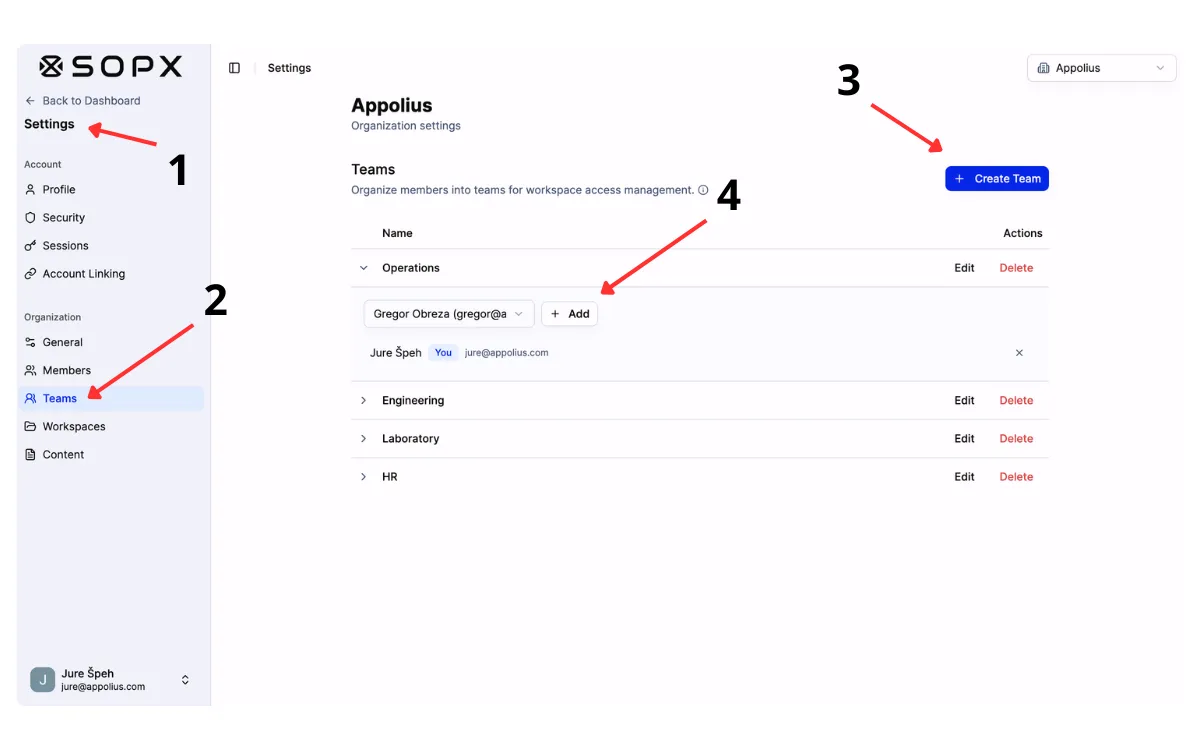
Task: Remove Jure Špeh with the X control
Action: click(x=1019, y=352)
